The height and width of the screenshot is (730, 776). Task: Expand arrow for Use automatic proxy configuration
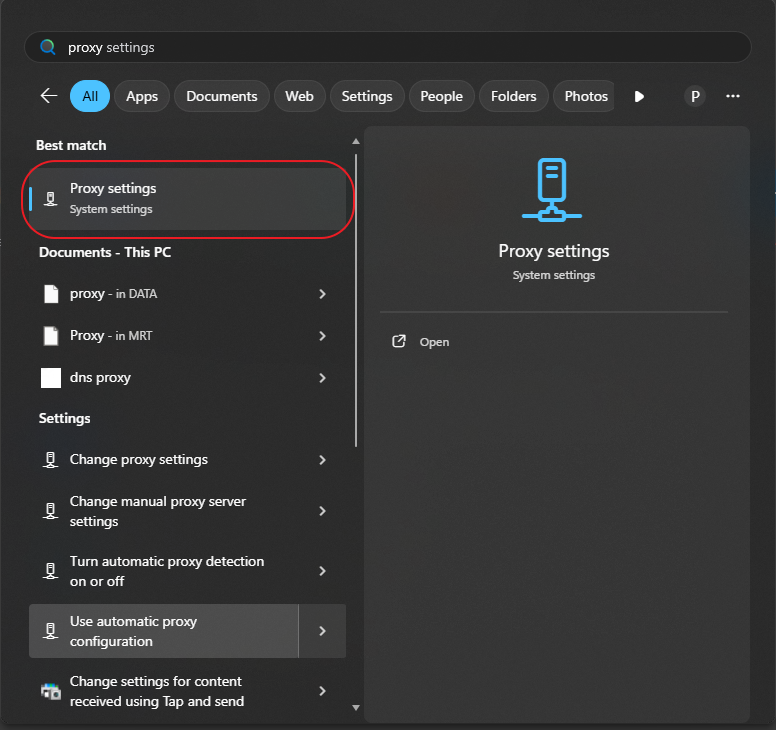click(x=322, y=631)
